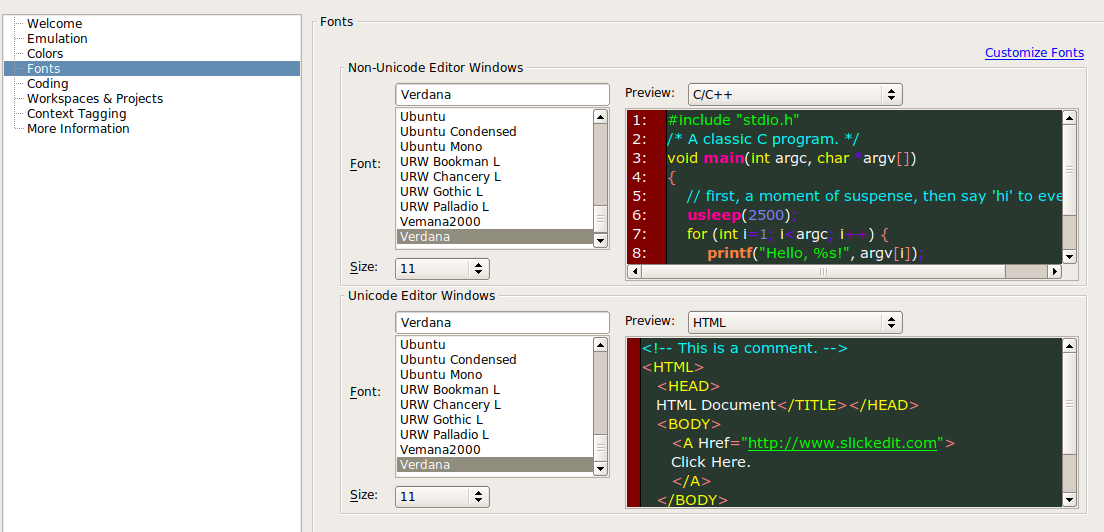This screenshot has width=1104, height=532.
Task: Choose Verdana in Unicode font list
Action: tap(495, 464)
